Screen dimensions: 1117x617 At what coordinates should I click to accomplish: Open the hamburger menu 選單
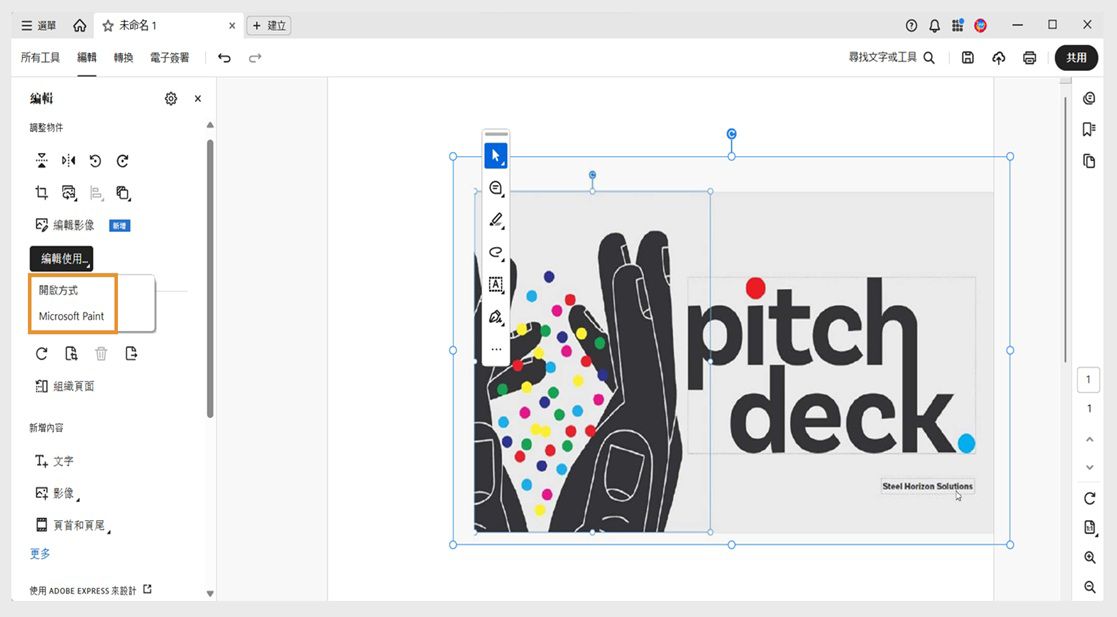(x=38, y=26)
